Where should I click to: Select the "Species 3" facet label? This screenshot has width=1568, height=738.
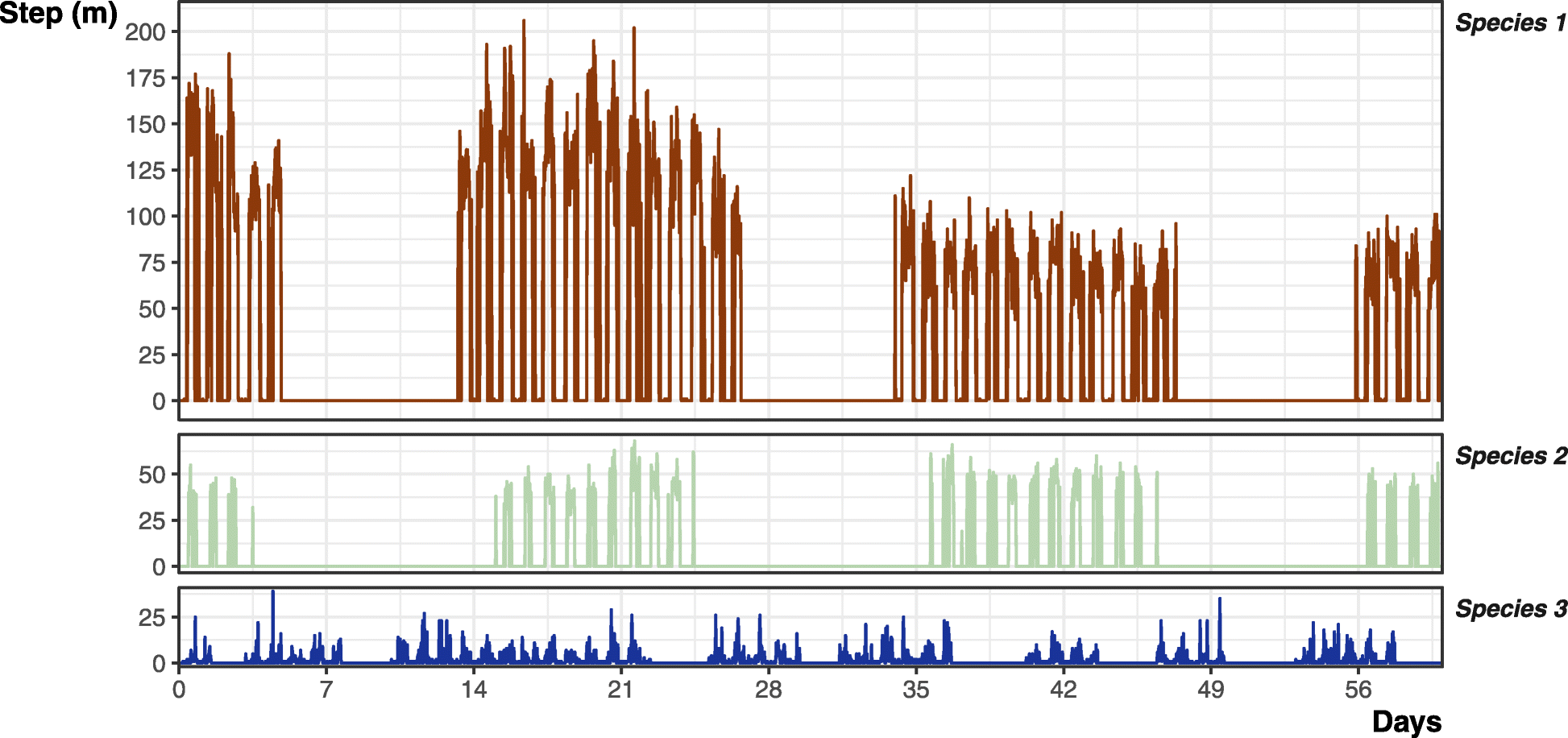pos(1511,609)
